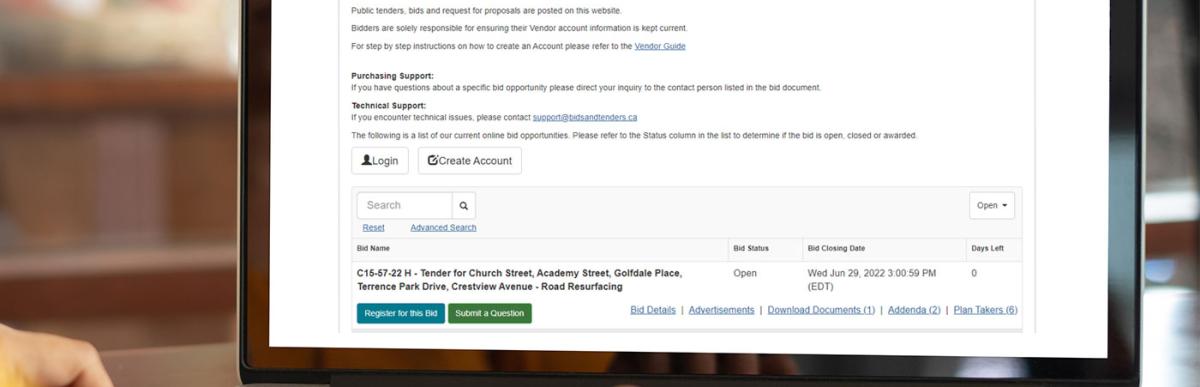The image size is (1200, 387).
Task: Open the Addenda (2) link
Action: coord(914,310)
